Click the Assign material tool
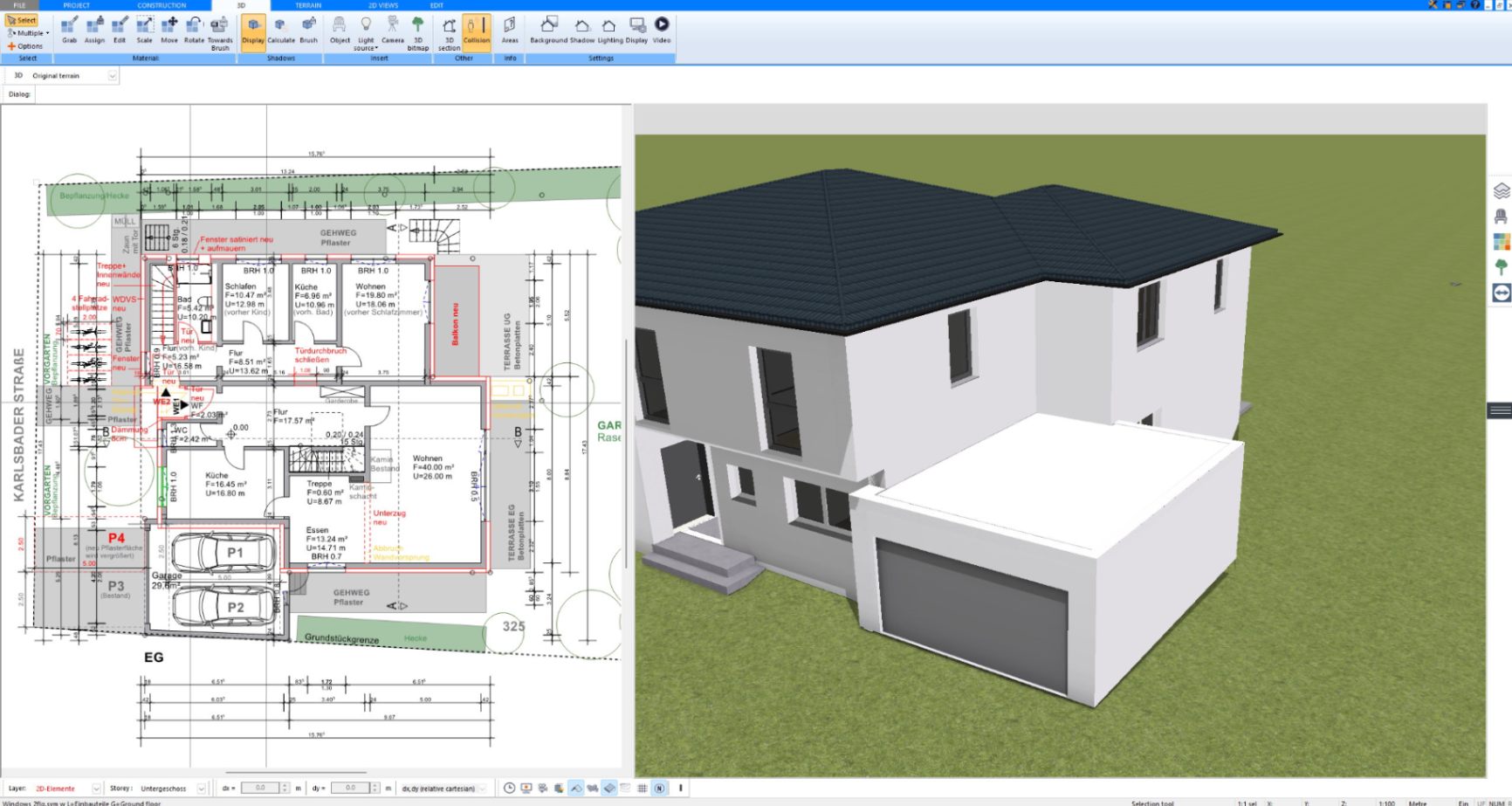This screenshot has height=806, width=1512. 94,30
